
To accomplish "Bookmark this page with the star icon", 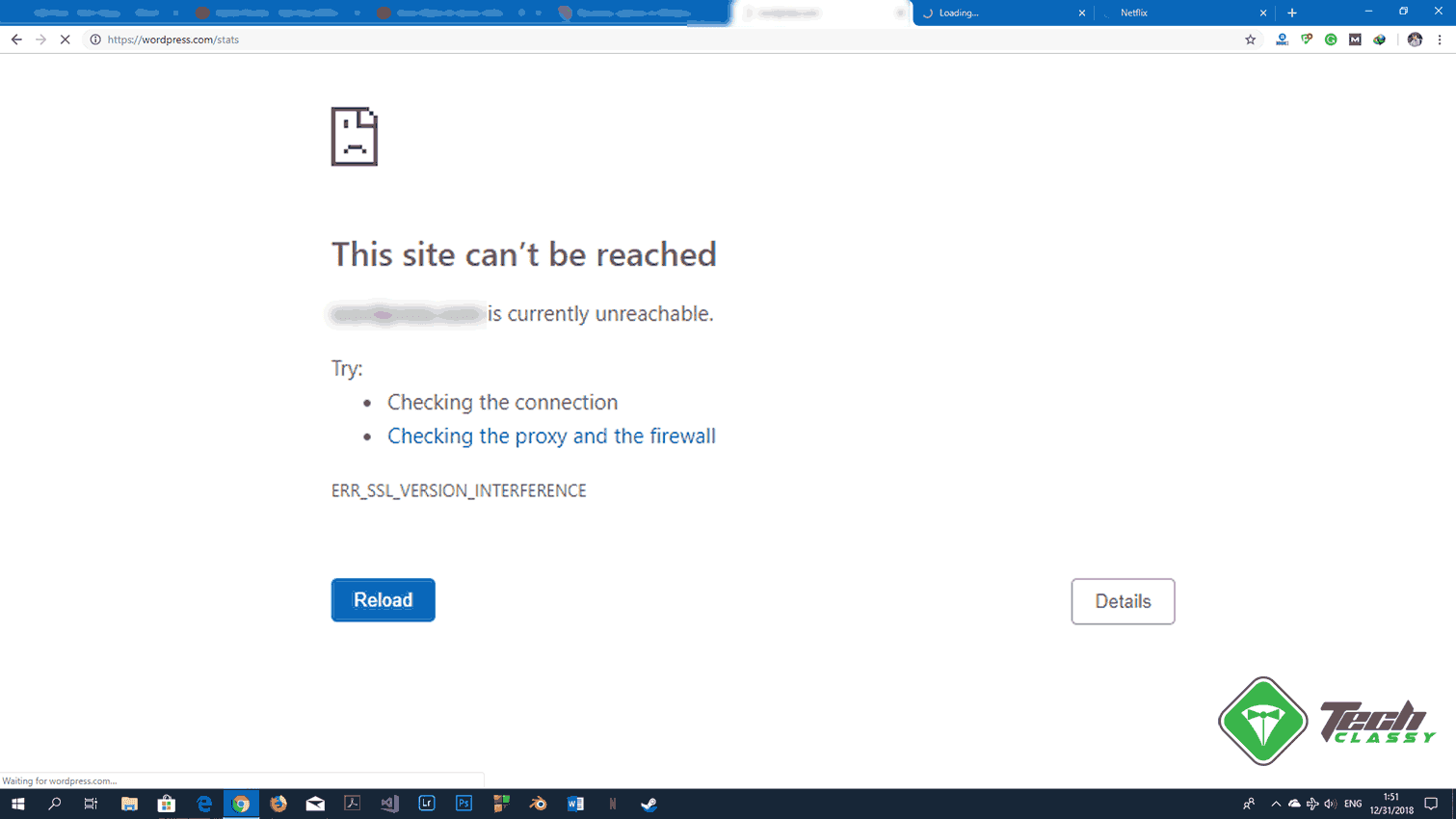I will pyautogui.click(x=1250, y=40).
